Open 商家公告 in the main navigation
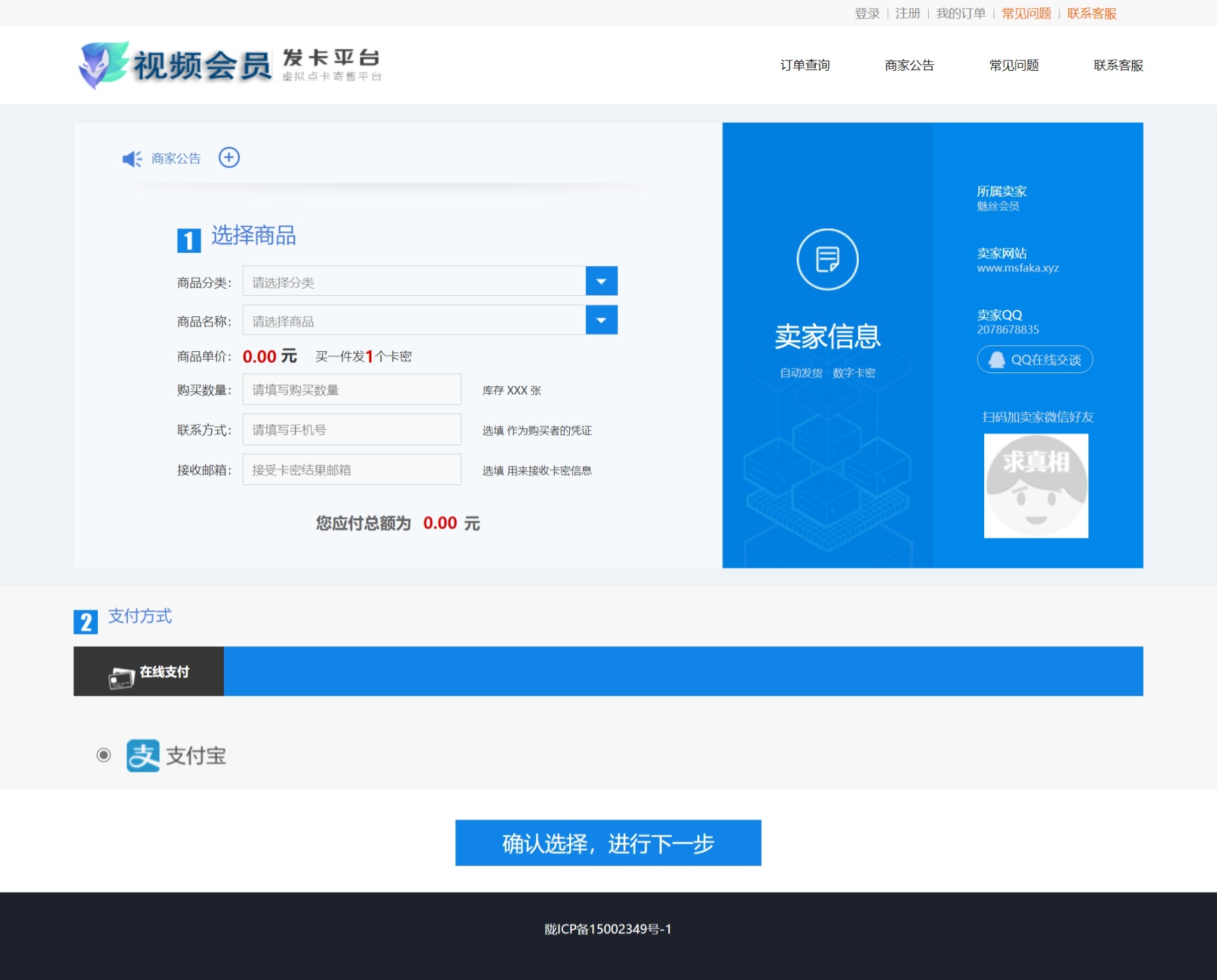 tap(909, 65)
